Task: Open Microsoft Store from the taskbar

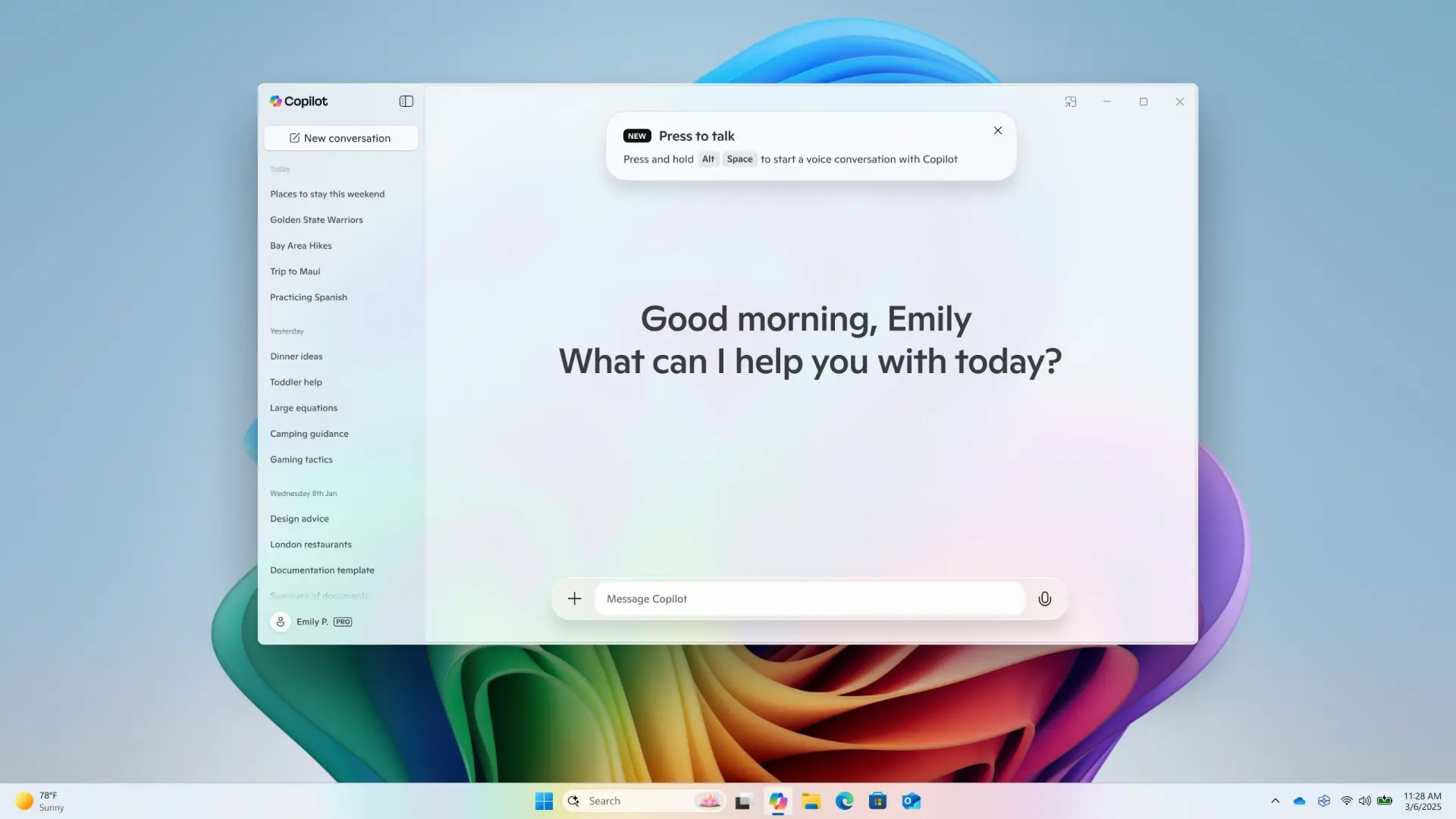Action: pos(878,801)
